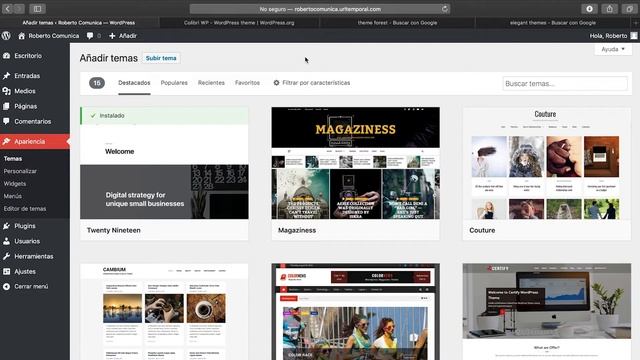Switch to Añadir temas WordPress tab
The image size is (640, 360).
point(79,23)
